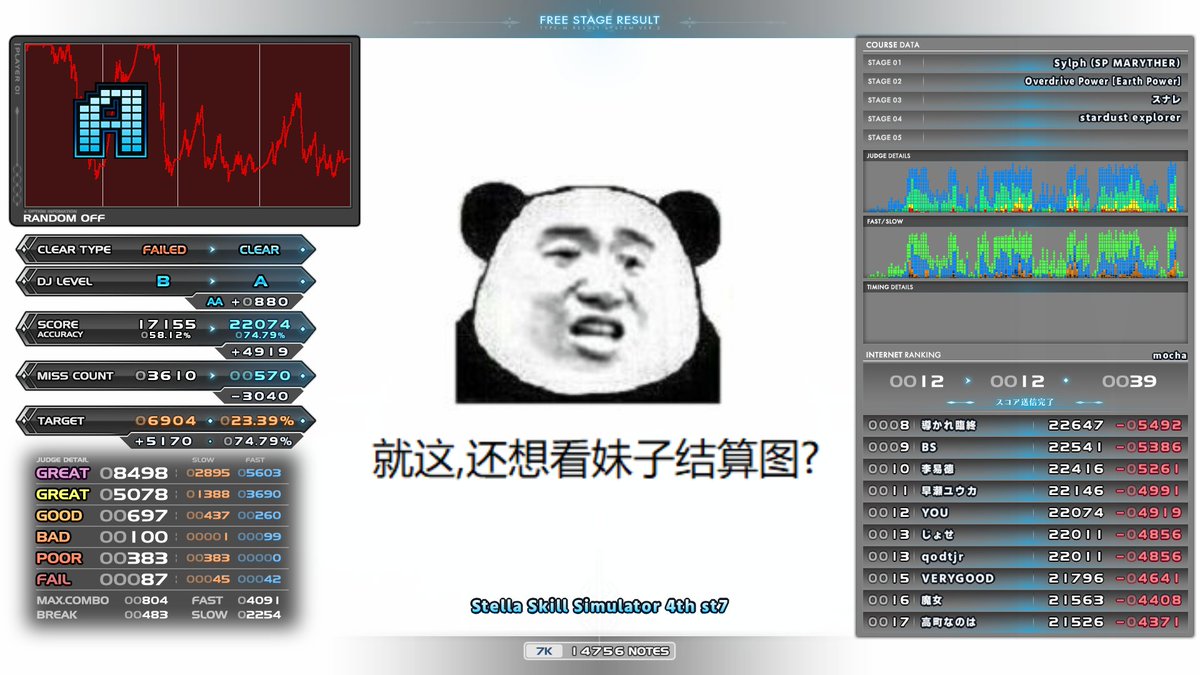
Task: Click the pixelated A rank badge on the gauge graph
Action: [x=110, y=120]
